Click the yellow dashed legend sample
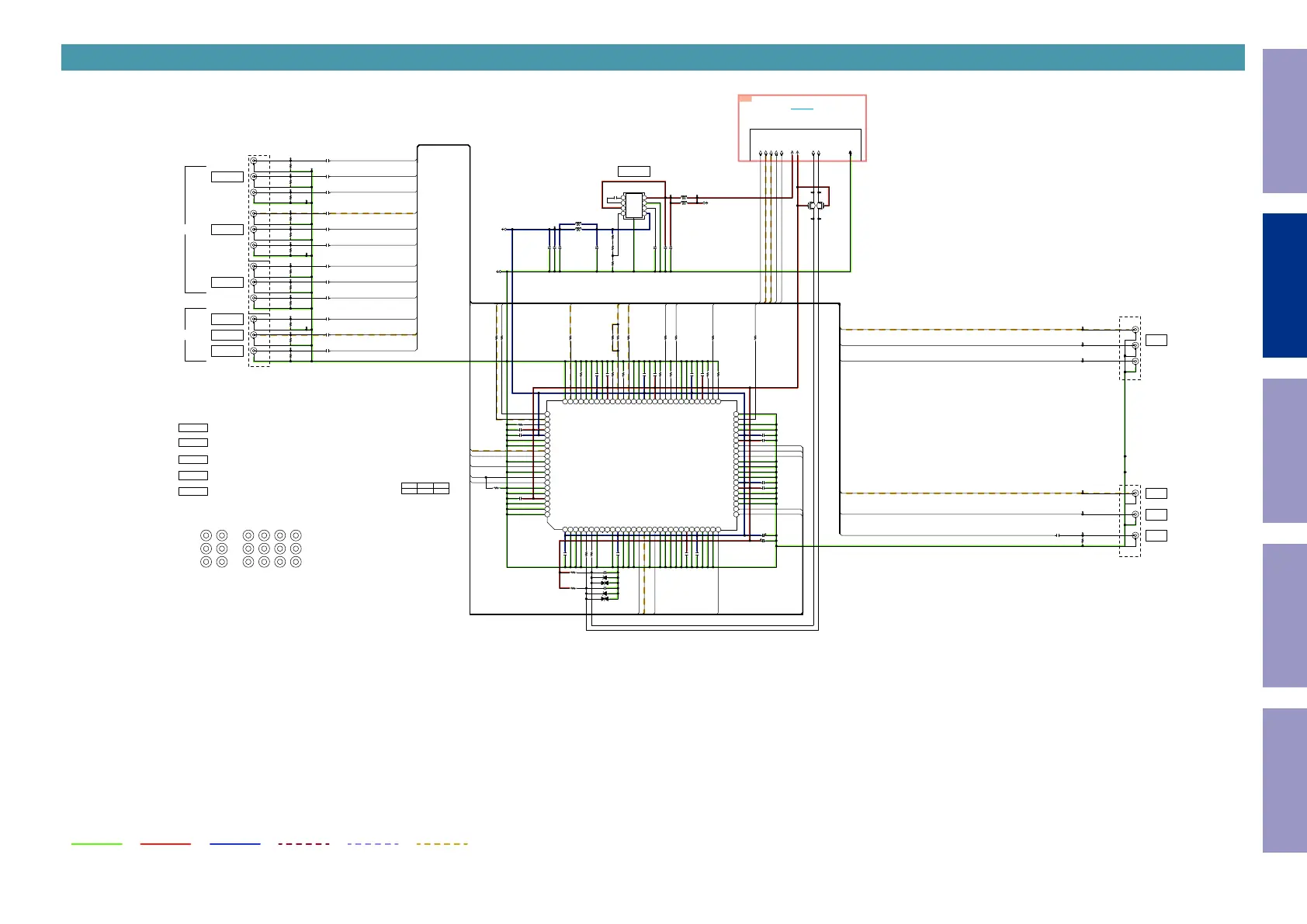This screenshot has height=924, width=1307. pos(442,843)
